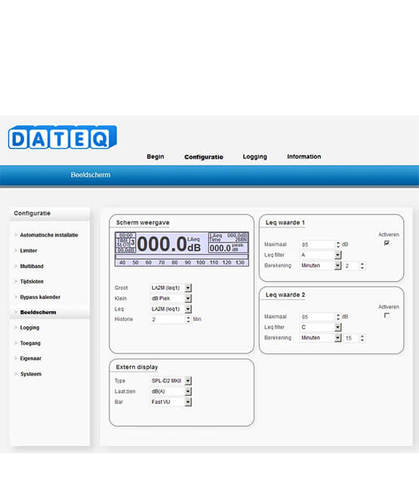
Task: Adjust the Historie minutes stepper
Action: point(188,319)
